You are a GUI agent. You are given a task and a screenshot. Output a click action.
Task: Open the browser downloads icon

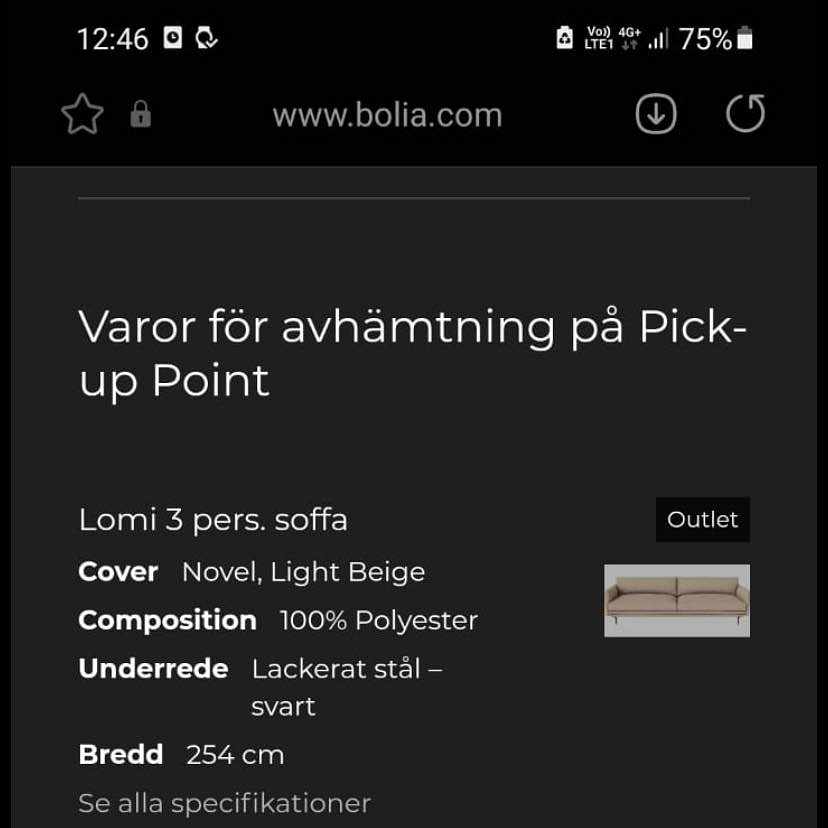tap(656, 114)
